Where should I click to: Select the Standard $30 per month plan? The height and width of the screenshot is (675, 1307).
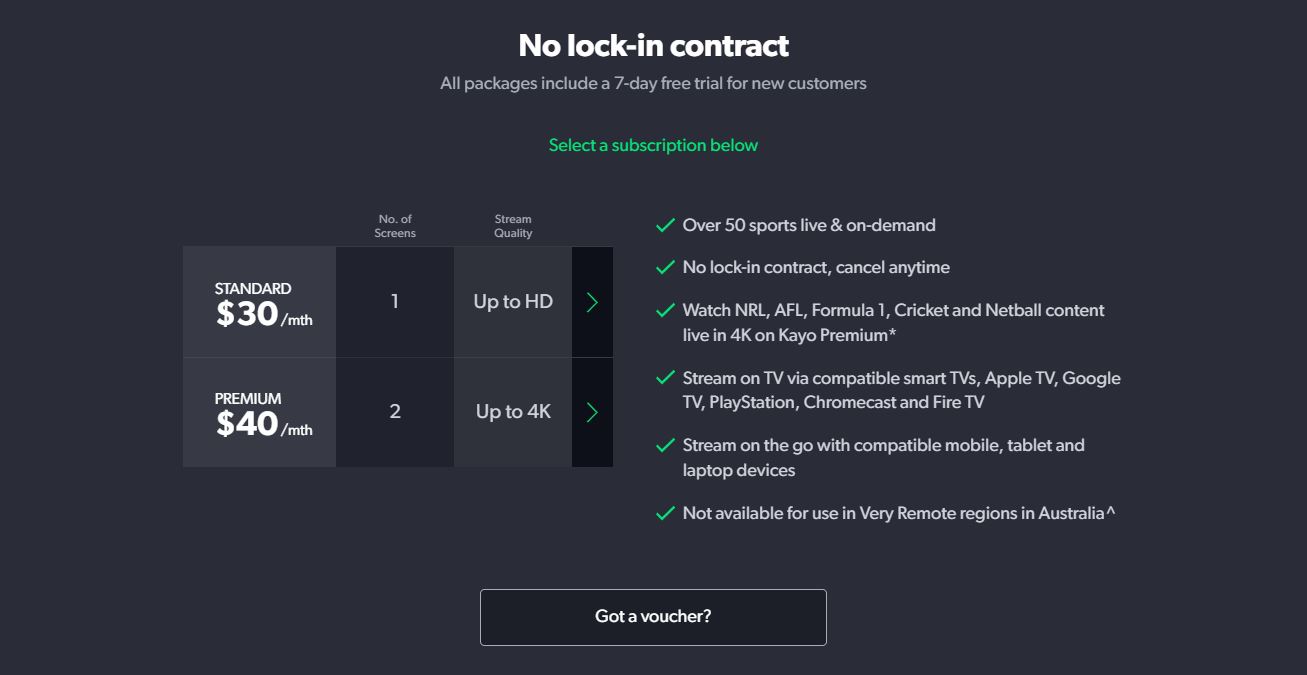[x=259, y=301]
